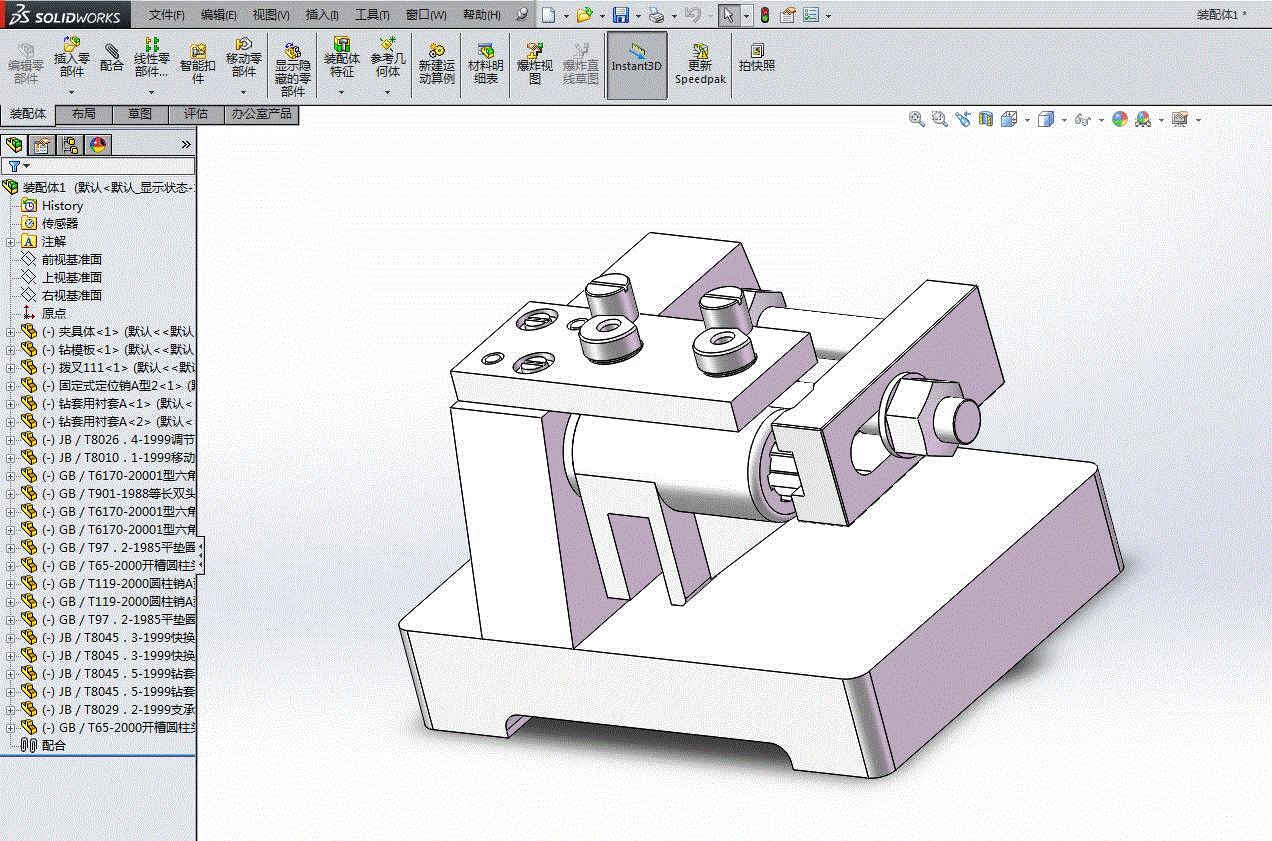
Task: Select the Zoom to Fit view icon
Action: pyautogui.click(x=916, y=119)
